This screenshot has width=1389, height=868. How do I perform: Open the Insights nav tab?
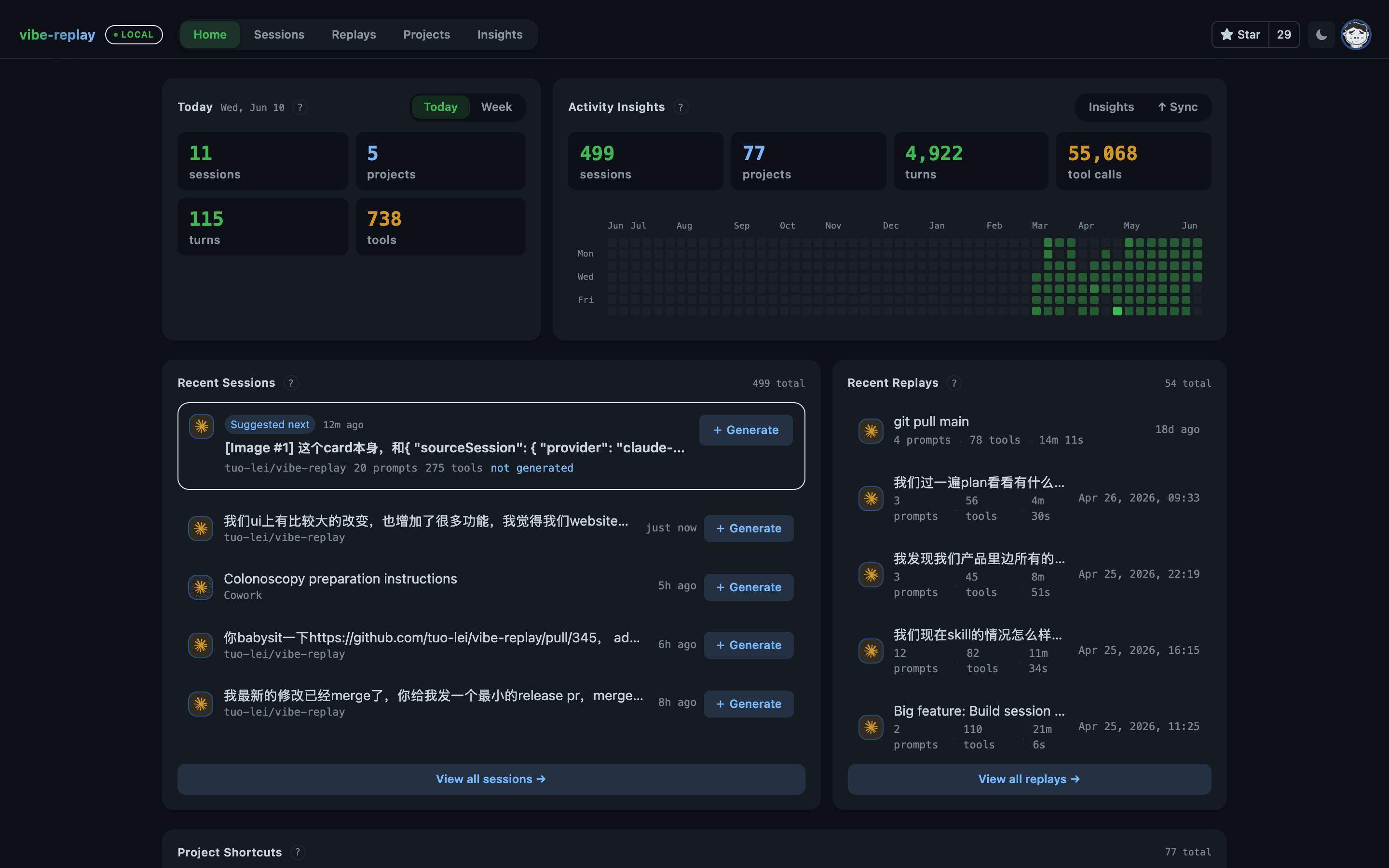[x=500, y=34]
